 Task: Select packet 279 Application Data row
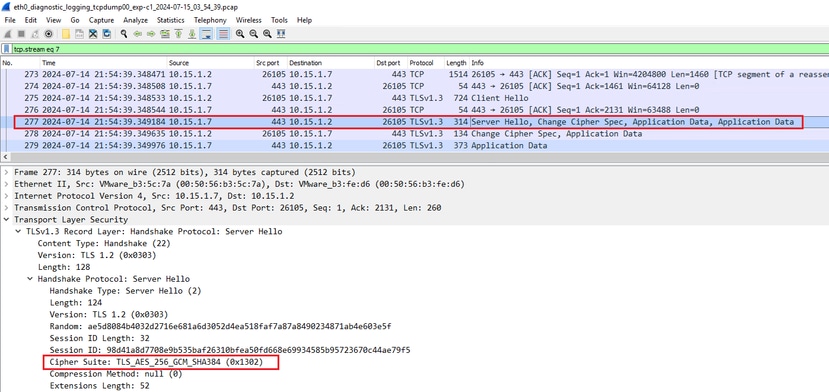tap(414, 145)
